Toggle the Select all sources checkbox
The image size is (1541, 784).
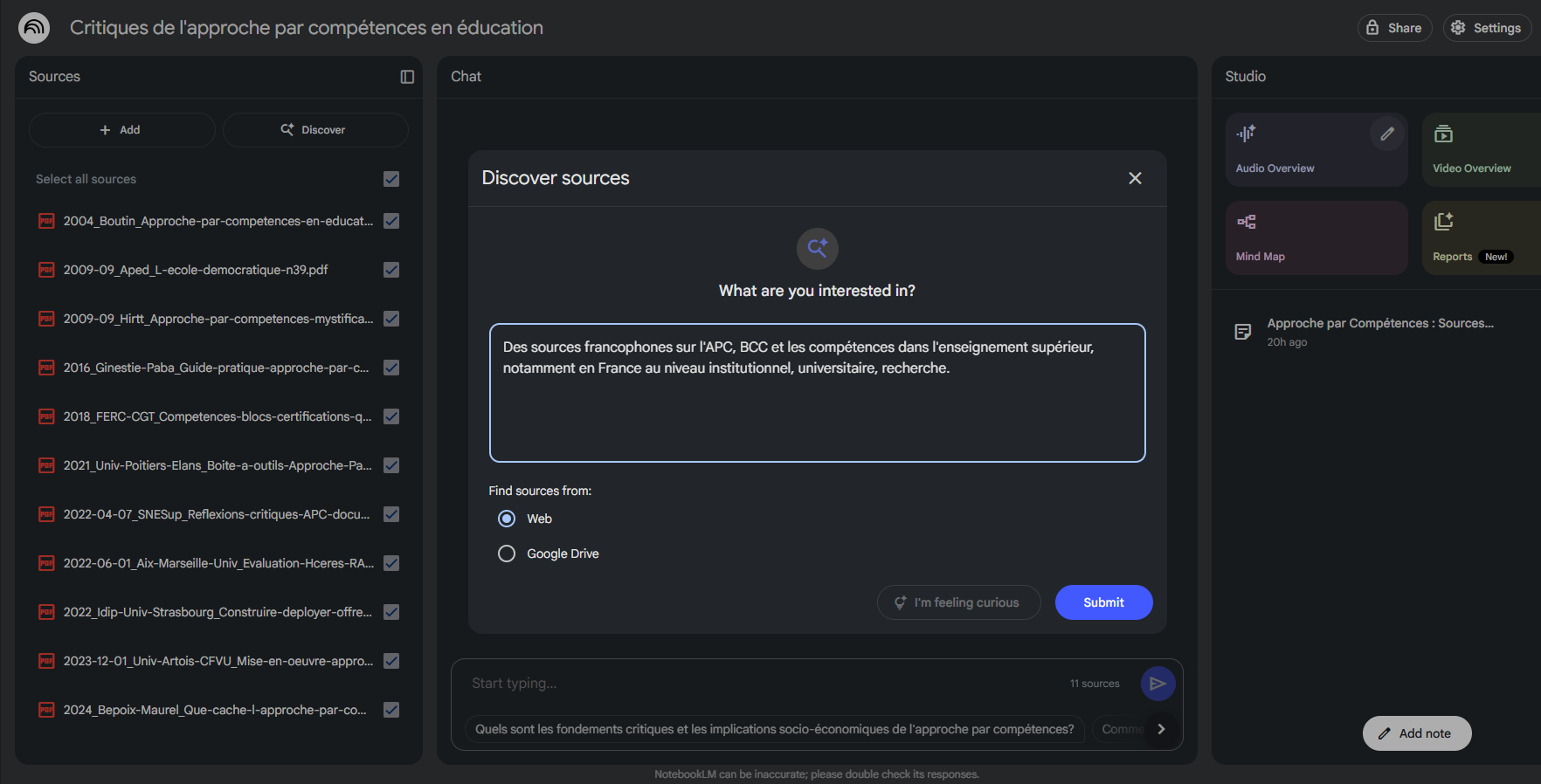point(391,179)
